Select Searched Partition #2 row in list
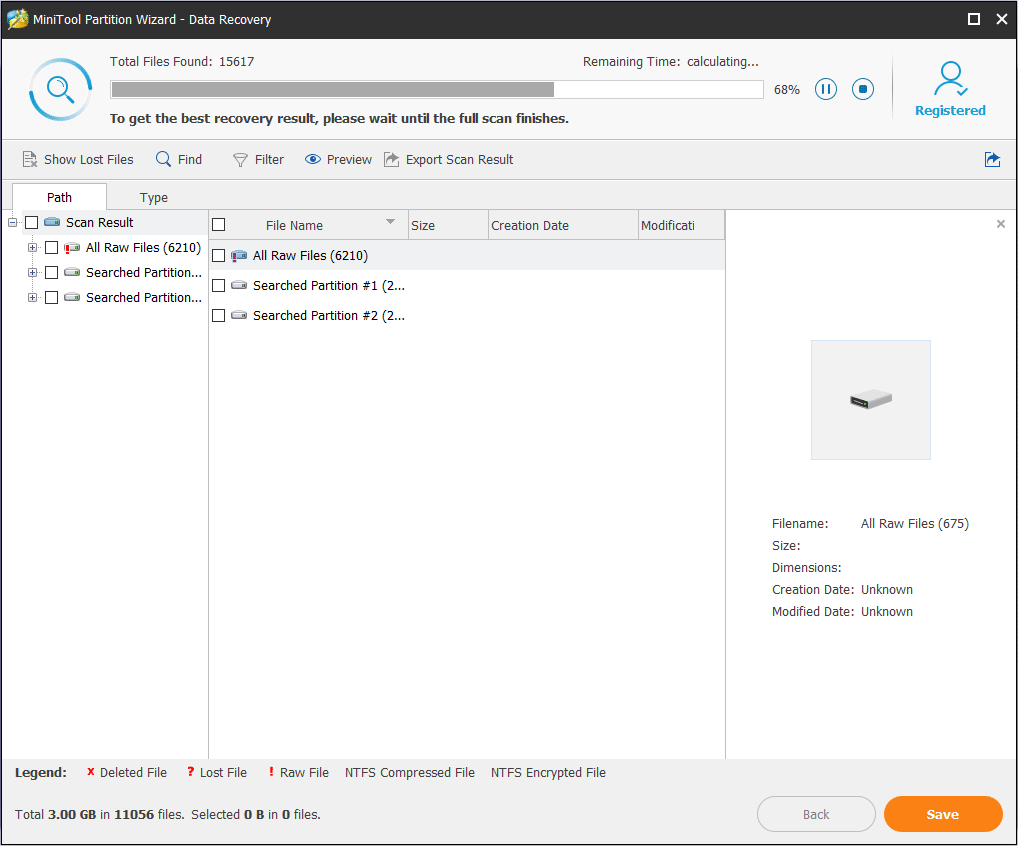Viewport: 1018px width, 846px height. click(x=467, y=315)
